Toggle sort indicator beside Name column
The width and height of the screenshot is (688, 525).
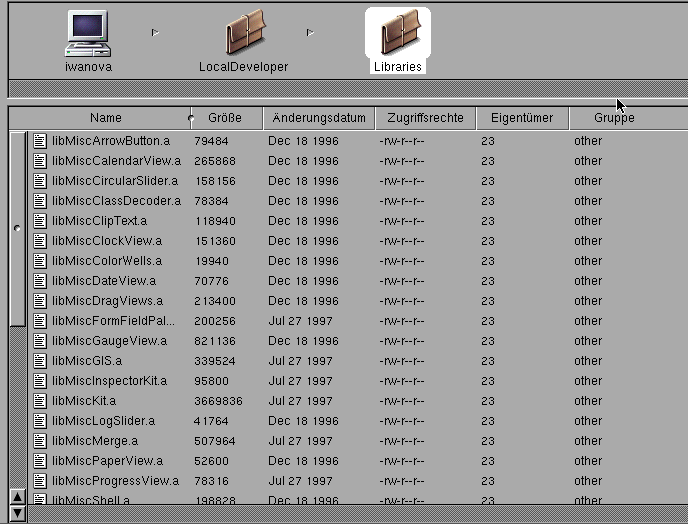191,118
